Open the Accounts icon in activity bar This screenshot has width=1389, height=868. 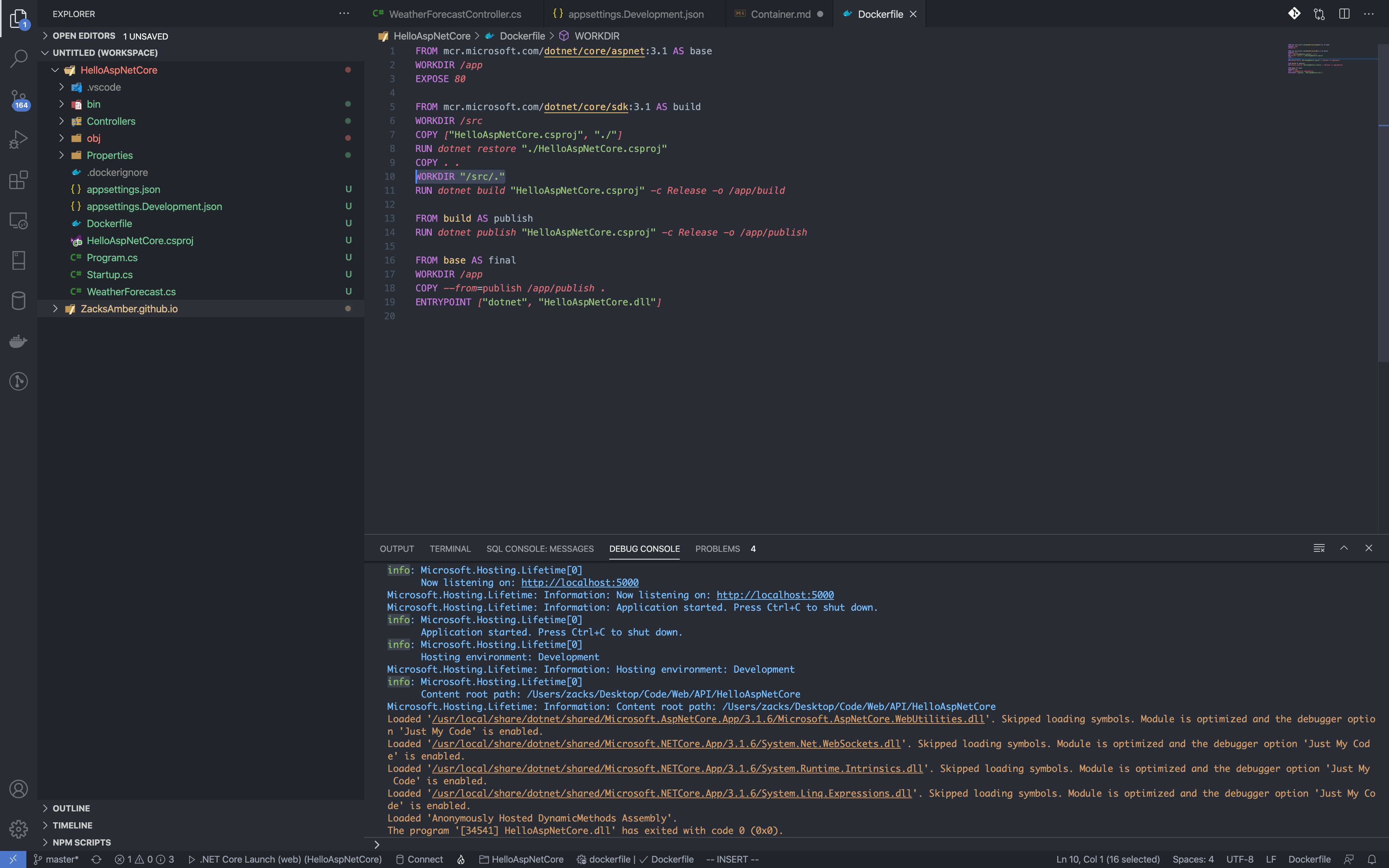pos(18,789)
